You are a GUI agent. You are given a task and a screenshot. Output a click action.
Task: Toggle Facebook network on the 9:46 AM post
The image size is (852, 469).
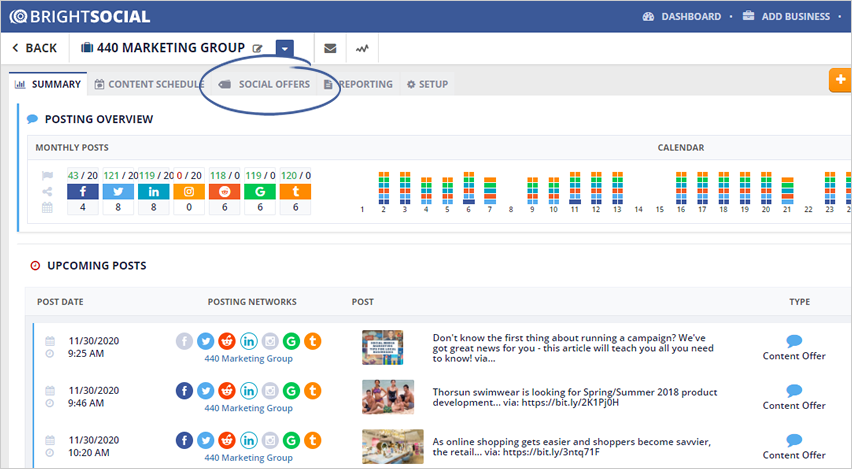[x=185, y=391]
